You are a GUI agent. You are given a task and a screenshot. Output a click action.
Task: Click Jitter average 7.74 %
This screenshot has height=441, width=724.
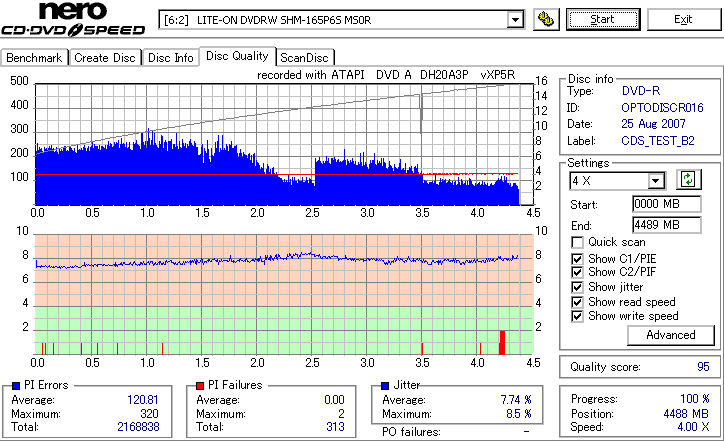tap(516, 400)
